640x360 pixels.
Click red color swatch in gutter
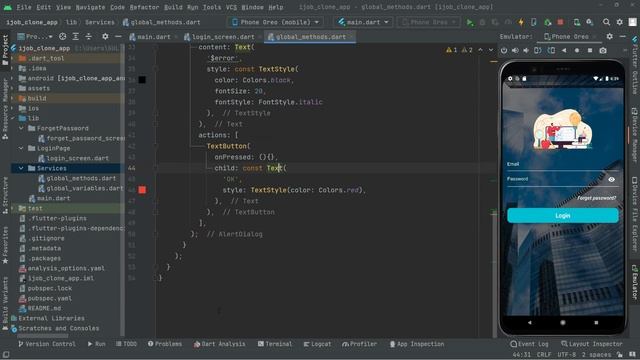click(x=142, y=190)
